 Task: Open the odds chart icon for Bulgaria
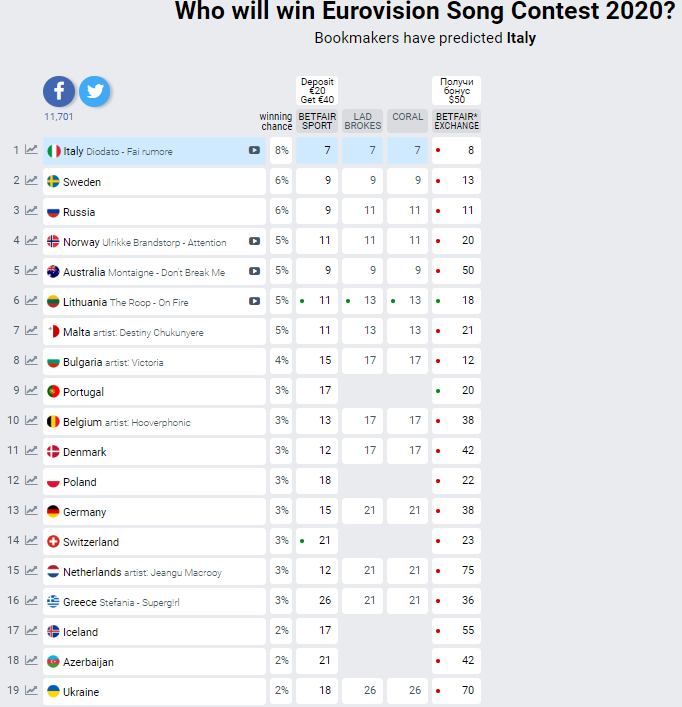(x=31, y=360)
